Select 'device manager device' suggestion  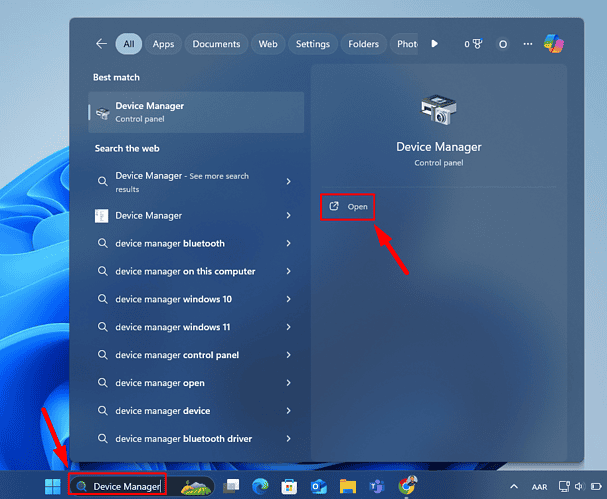(163, 411)
